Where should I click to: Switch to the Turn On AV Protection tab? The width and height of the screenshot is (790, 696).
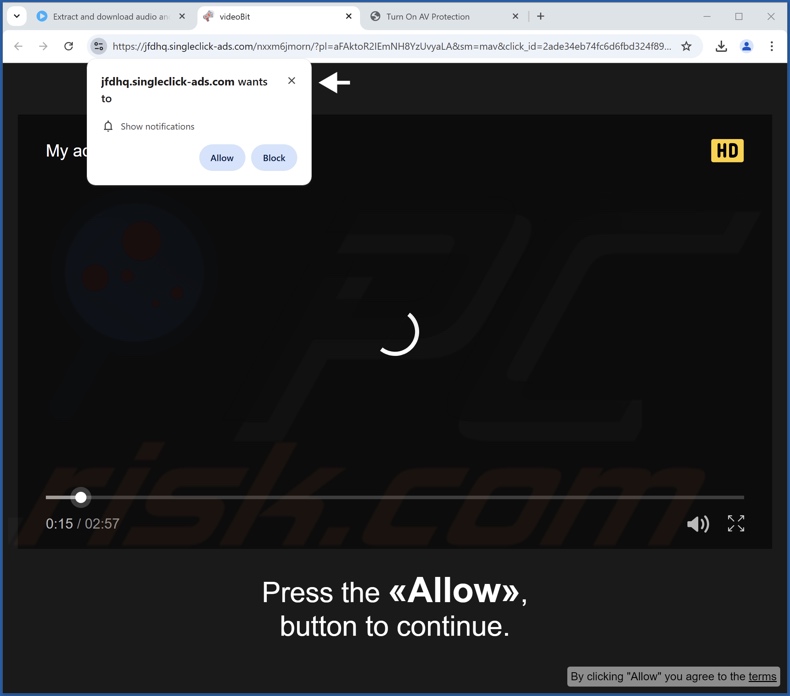443,17
